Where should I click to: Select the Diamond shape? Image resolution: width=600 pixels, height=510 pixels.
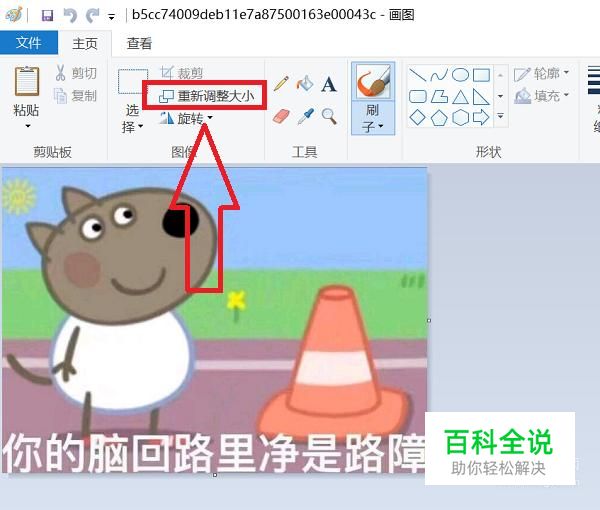(417, 117)
